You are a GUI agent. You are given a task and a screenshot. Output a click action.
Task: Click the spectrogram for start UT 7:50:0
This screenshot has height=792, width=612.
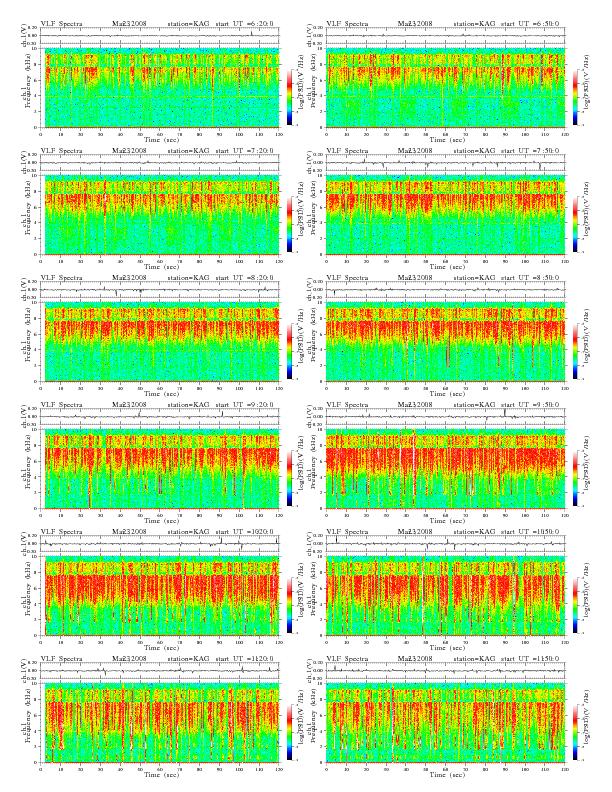tap(445, 215)
